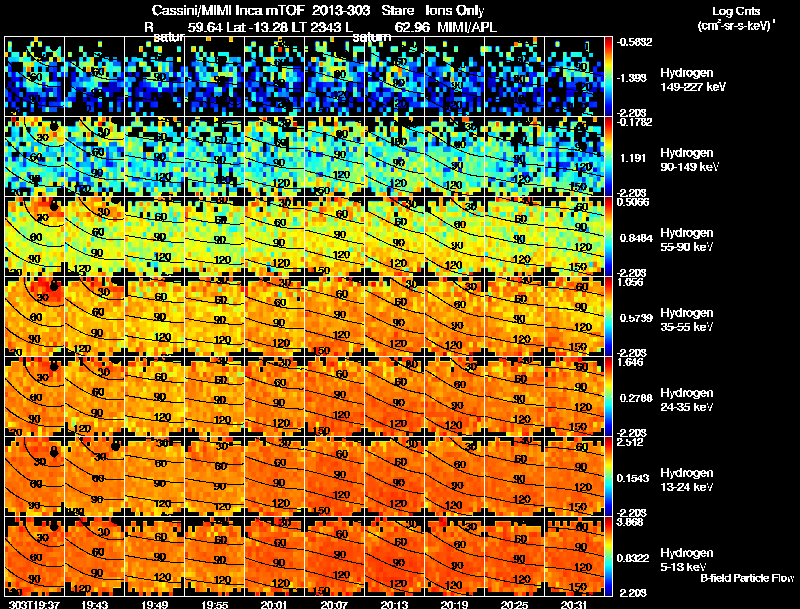Select the 20:13 panel in the 90-149 keV row
The width and height of the screenshot is (800, 609).
pyautogui.click(x=394, y=156)
